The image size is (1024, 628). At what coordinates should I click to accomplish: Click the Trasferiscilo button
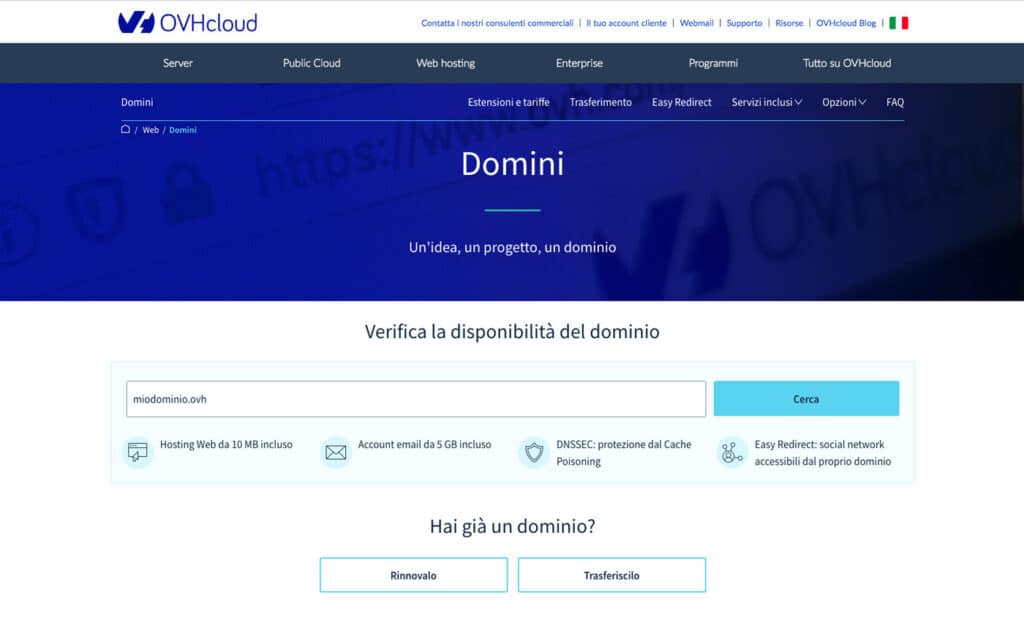(x=611, y=574)
